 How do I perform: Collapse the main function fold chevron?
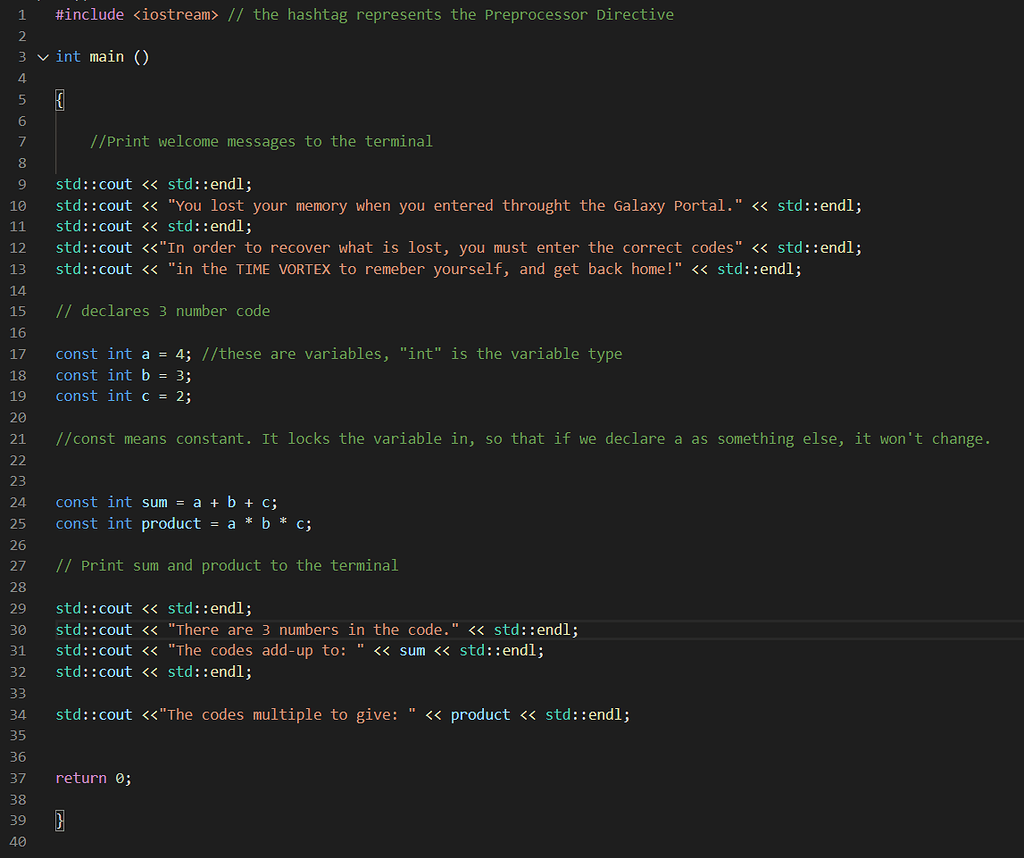[x=42, y=57]
